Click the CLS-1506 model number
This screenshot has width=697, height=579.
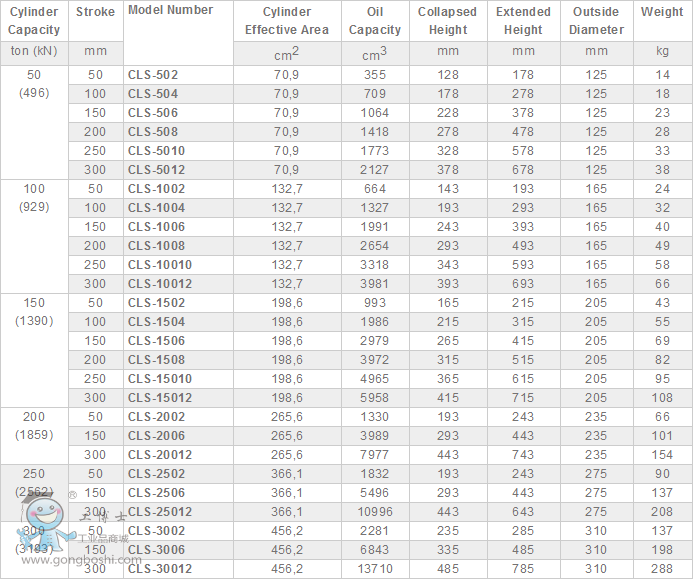(156, 341)
